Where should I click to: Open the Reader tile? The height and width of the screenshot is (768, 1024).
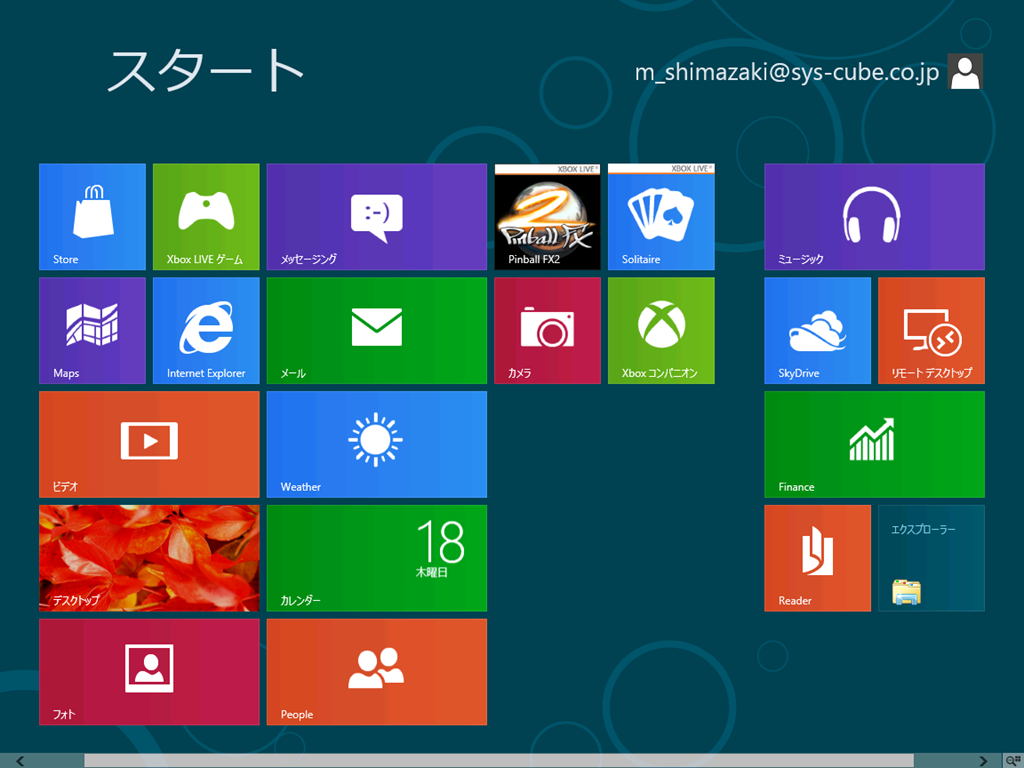pos(818,558)
